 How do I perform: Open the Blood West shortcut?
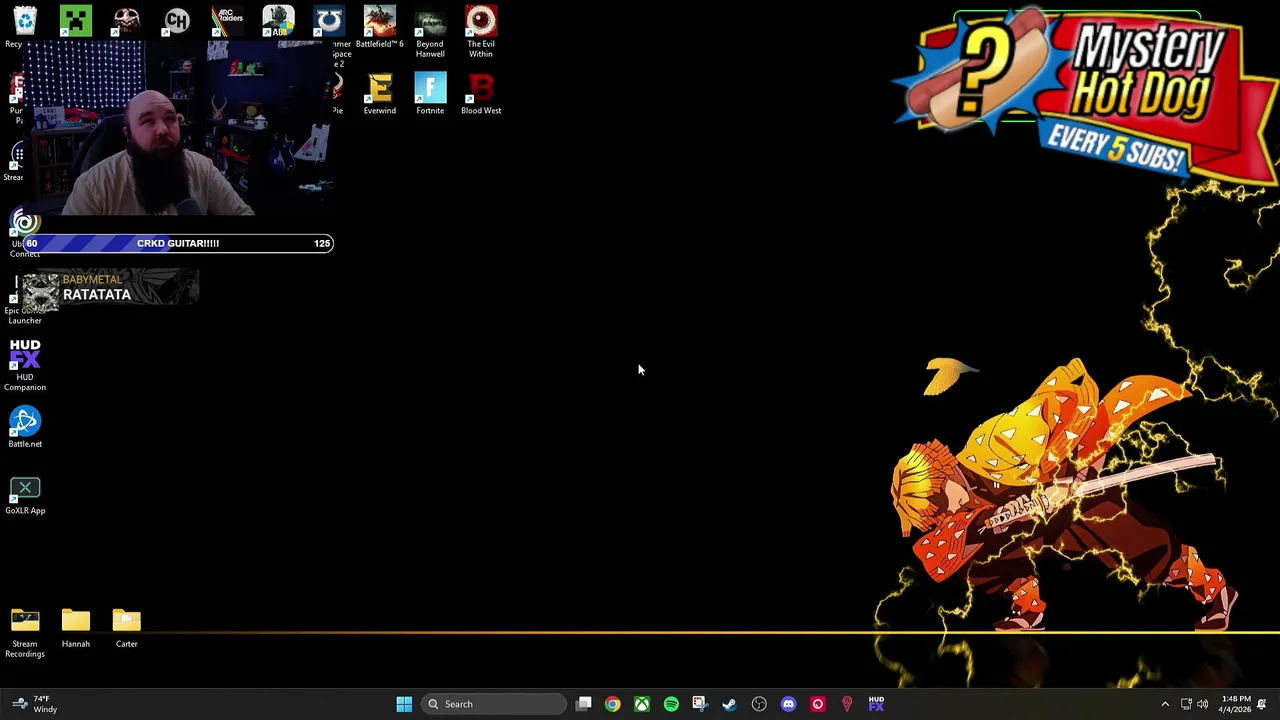[x=481, y=94]
